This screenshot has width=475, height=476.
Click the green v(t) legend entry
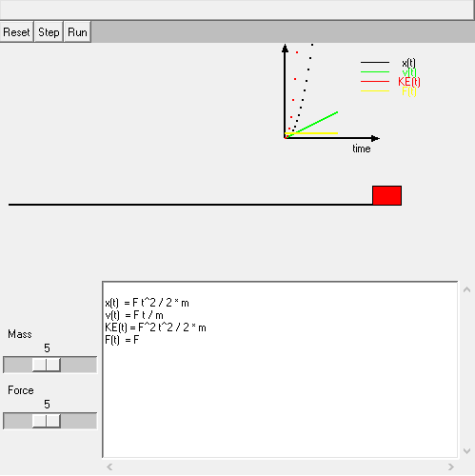pyautogui.click(x=409, y=72)
